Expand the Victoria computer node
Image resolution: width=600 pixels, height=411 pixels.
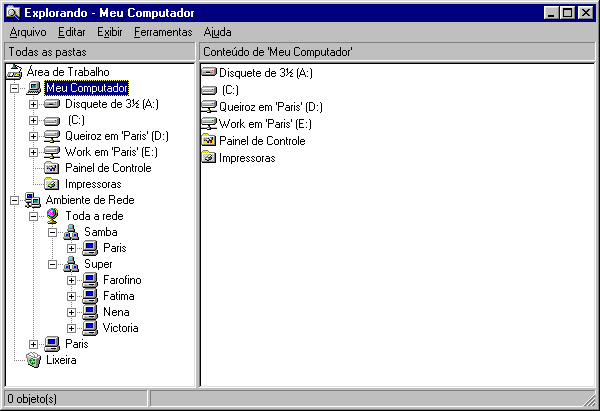[x=71, y=328]
